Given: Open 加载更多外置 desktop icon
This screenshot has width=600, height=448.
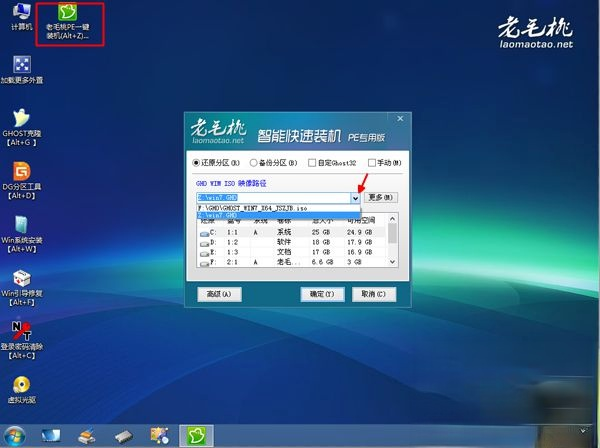Looking at the screenshot, I should (x=22, y=70).
